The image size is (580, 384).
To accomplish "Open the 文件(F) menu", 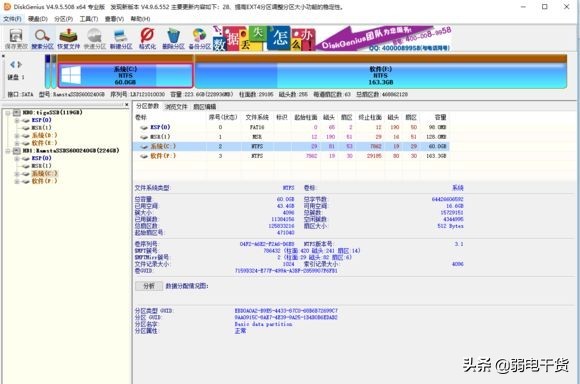I will coord(12,18).
